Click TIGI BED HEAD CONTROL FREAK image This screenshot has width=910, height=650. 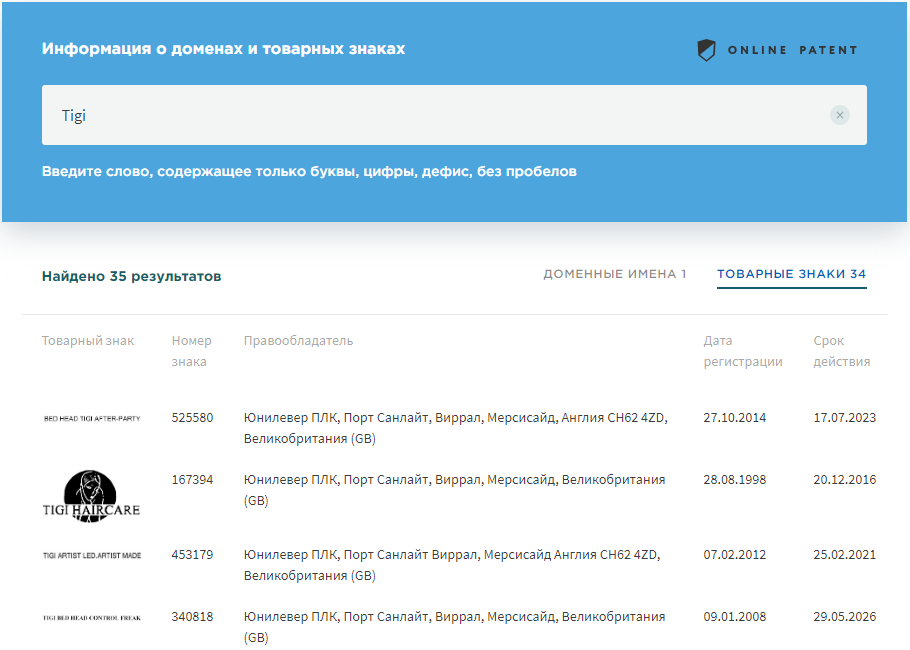92,618
